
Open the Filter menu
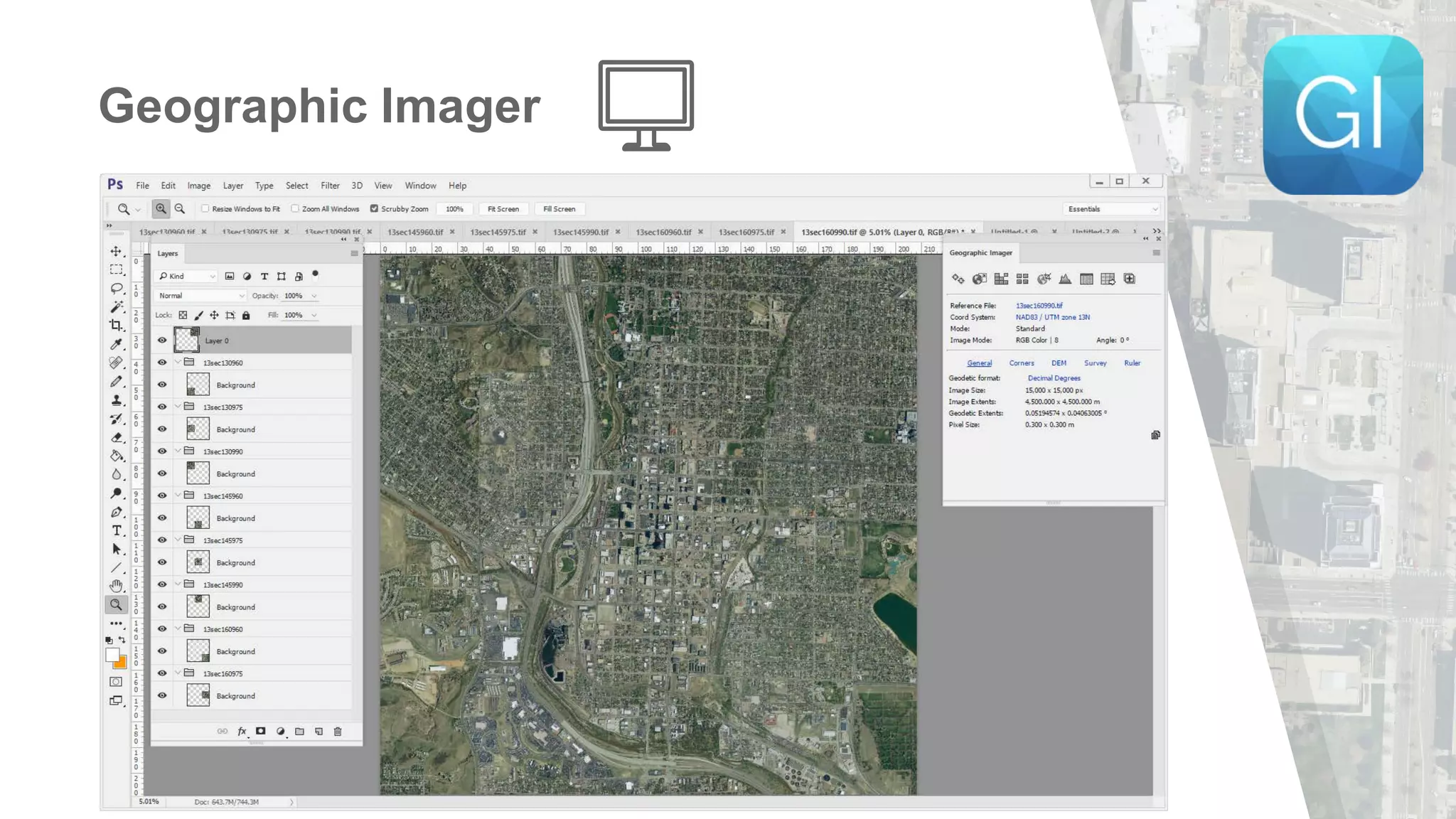(x=330, y=186)
